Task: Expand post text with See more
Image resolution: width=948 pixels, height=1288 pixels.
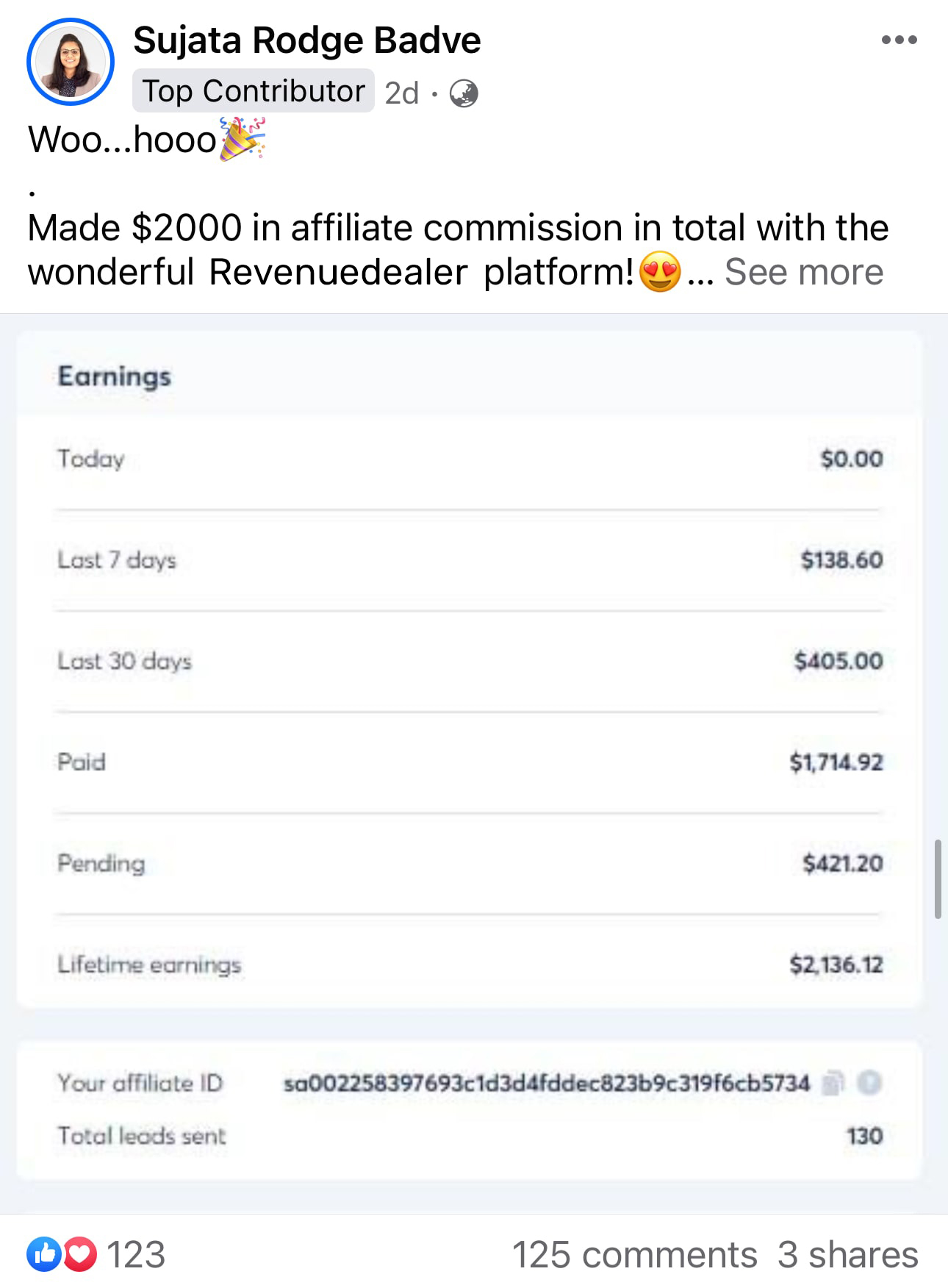Action: [x=804, y=271]
